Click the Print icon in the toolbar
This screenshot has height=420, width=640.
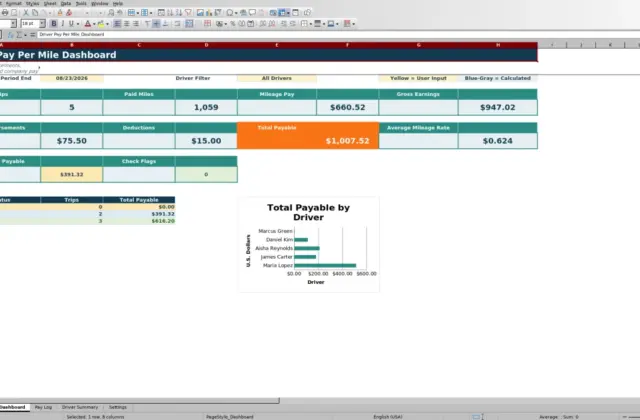point(5,13)
